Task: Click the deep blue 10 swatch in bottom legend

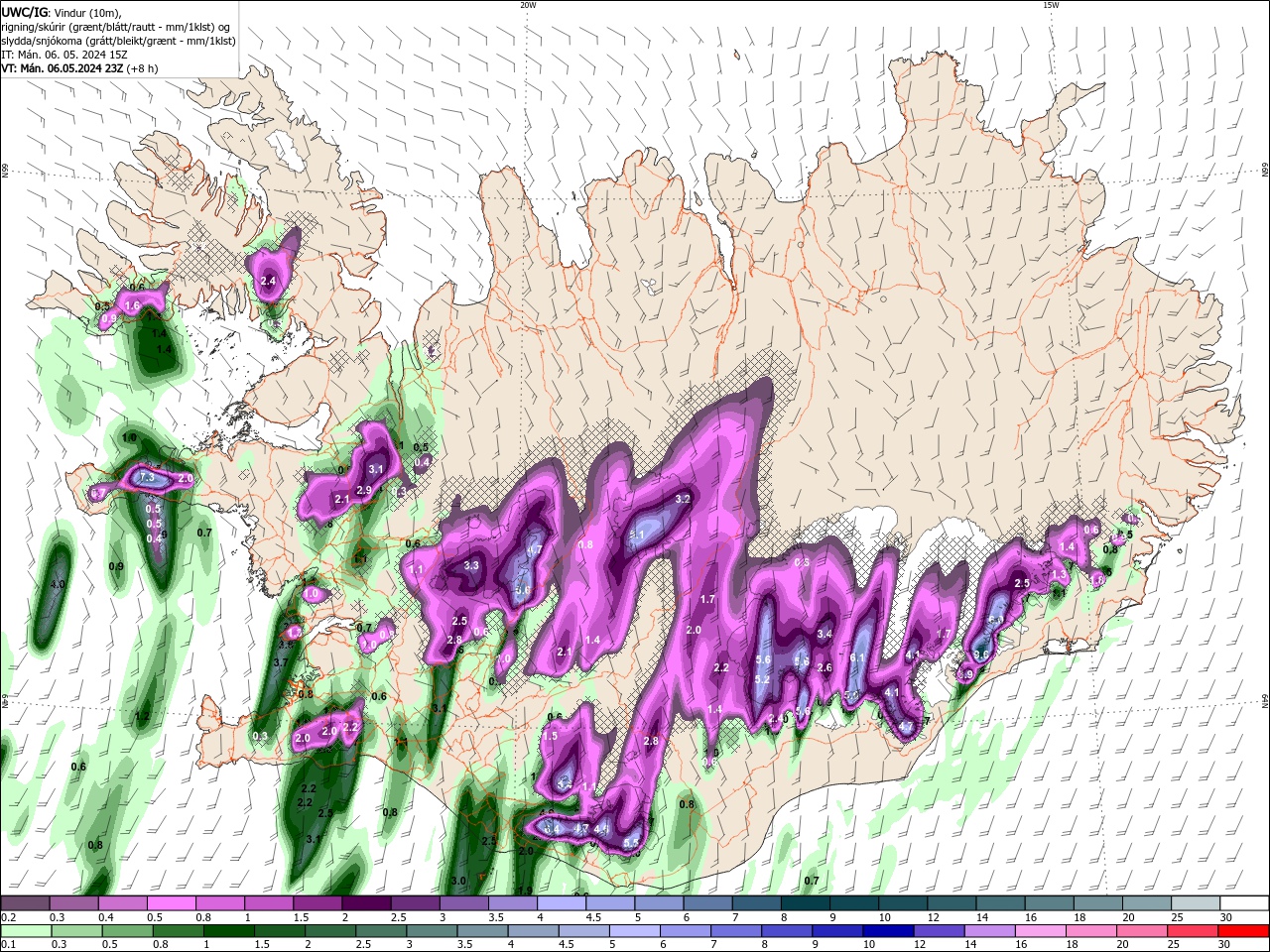Action: pos(887,931)
